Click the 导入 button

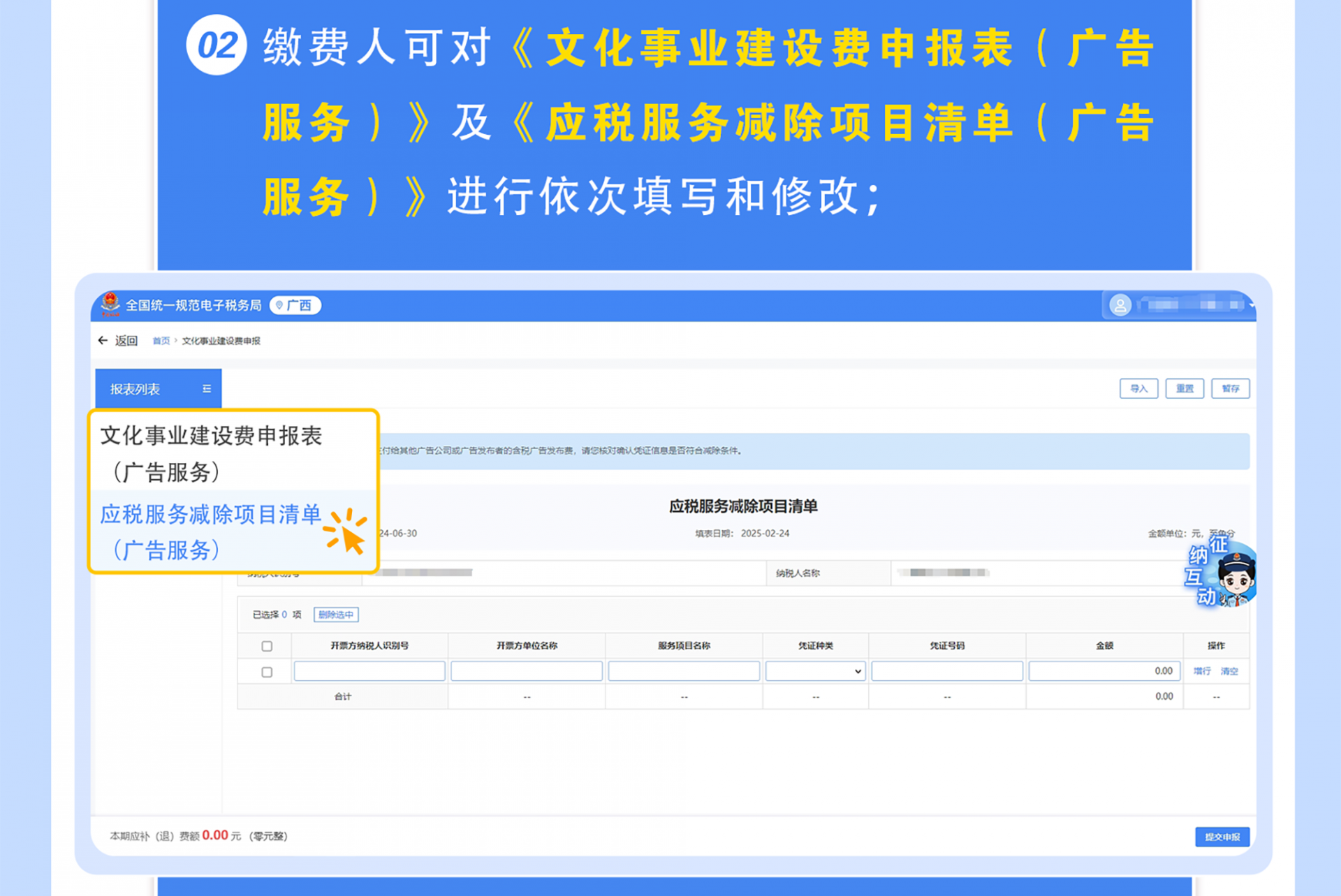coord(1138,388)
